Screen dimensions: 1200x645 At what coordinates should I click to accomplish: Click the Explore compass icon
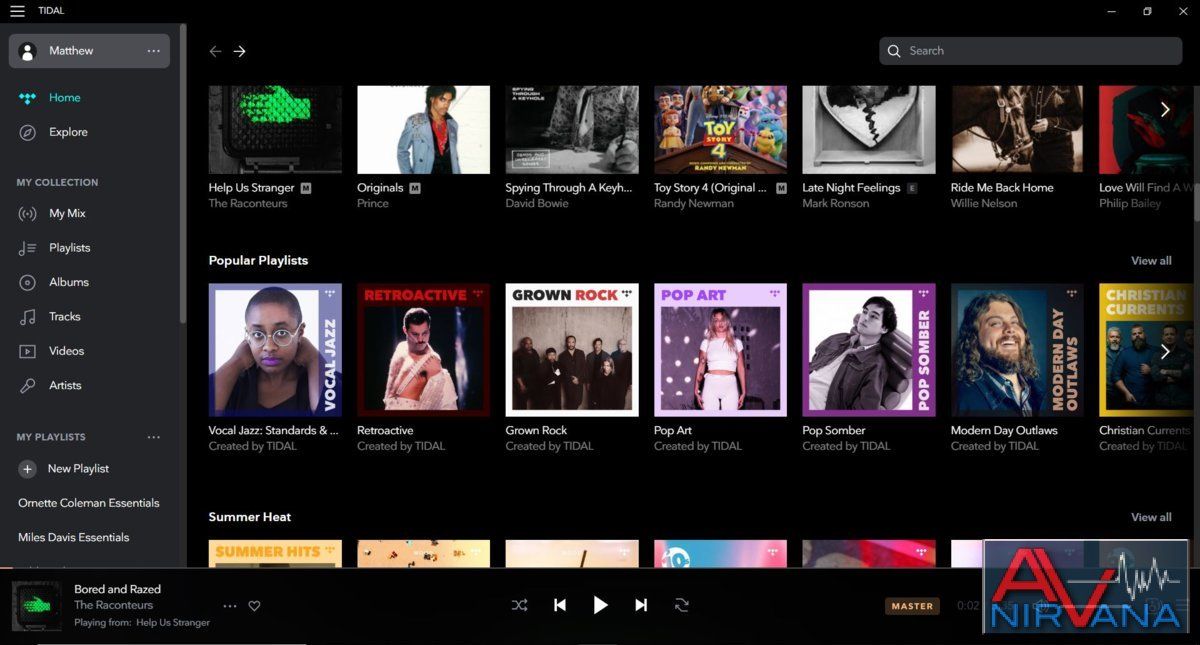[28, 132]
